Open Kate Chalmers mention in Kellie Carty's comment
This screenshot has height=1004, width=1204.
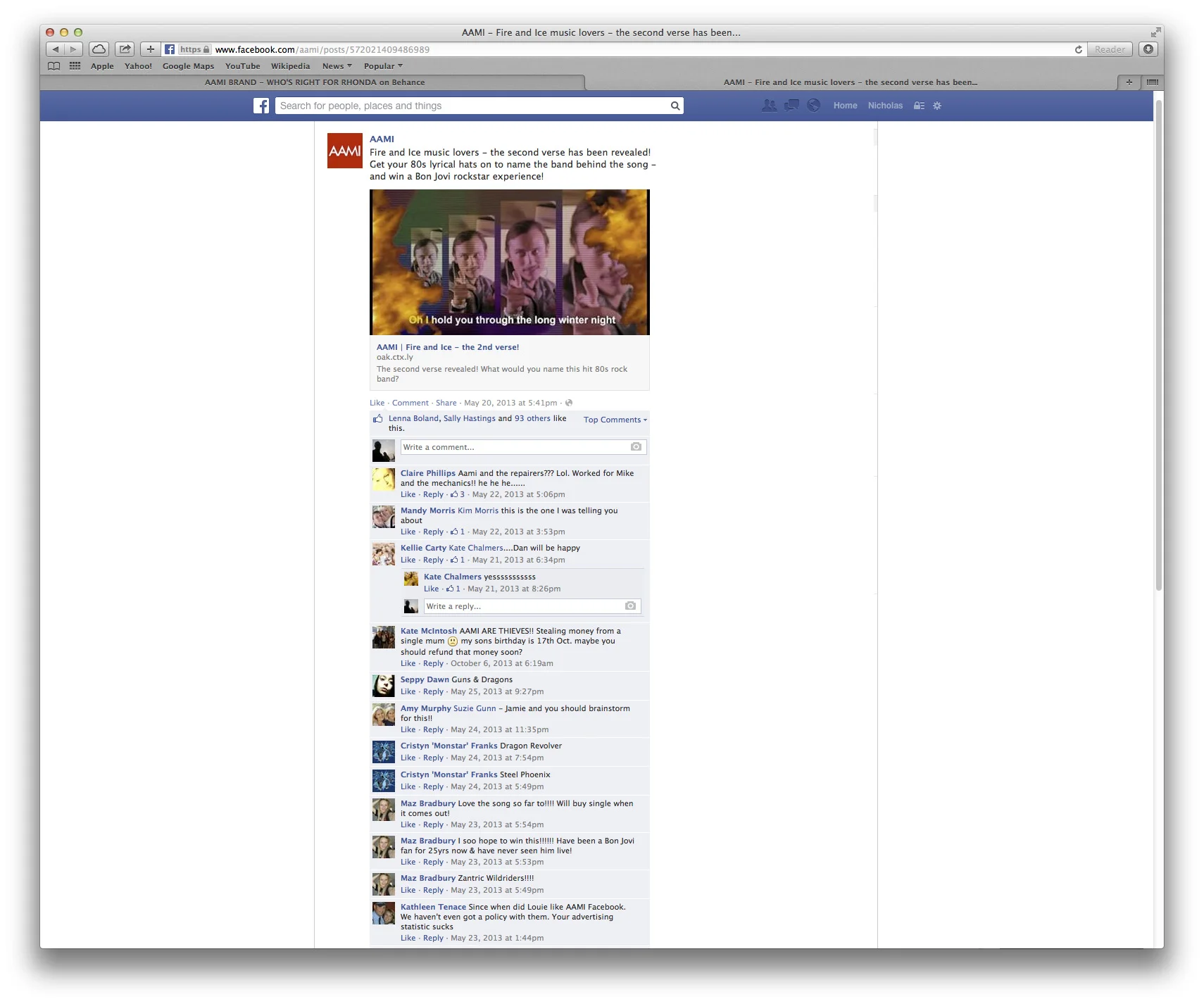point(476,548)
